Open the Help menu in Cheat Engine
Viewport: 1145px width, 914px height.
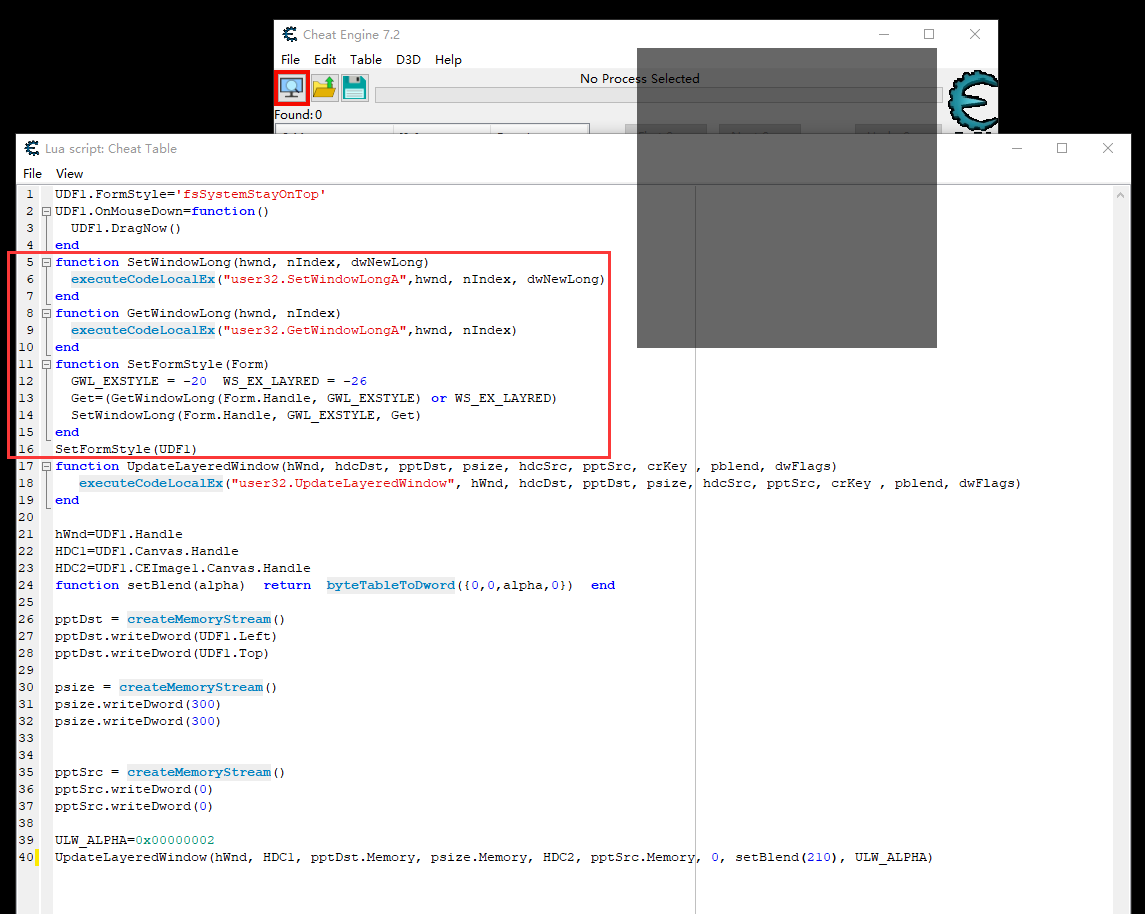pyautogui.click(x=448, y=60)
